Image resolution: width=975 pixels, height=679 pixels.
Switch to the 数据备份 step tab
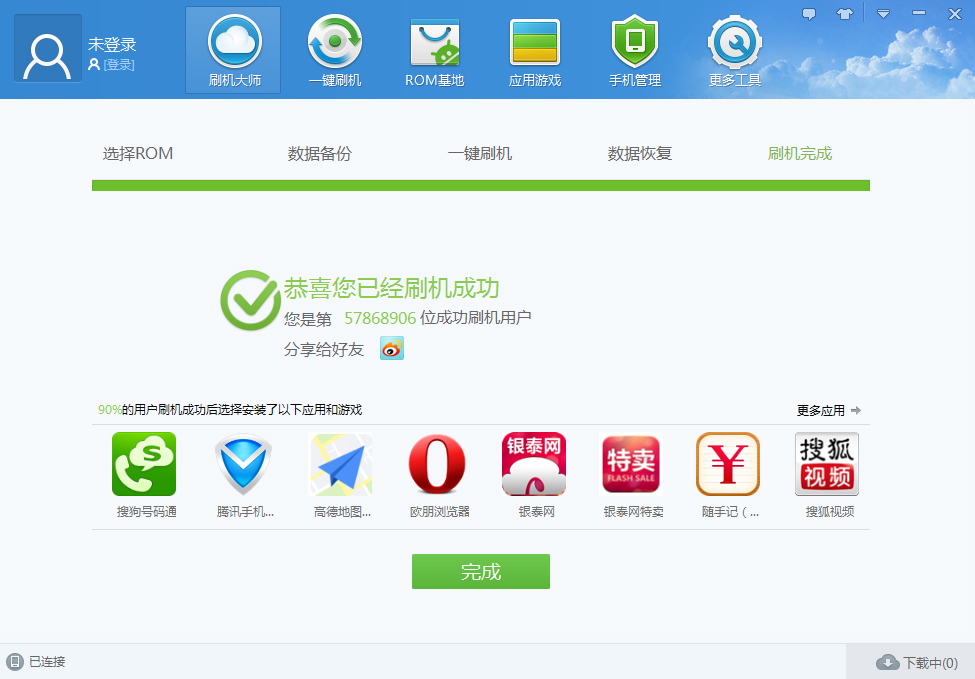[x=318, y=153]
